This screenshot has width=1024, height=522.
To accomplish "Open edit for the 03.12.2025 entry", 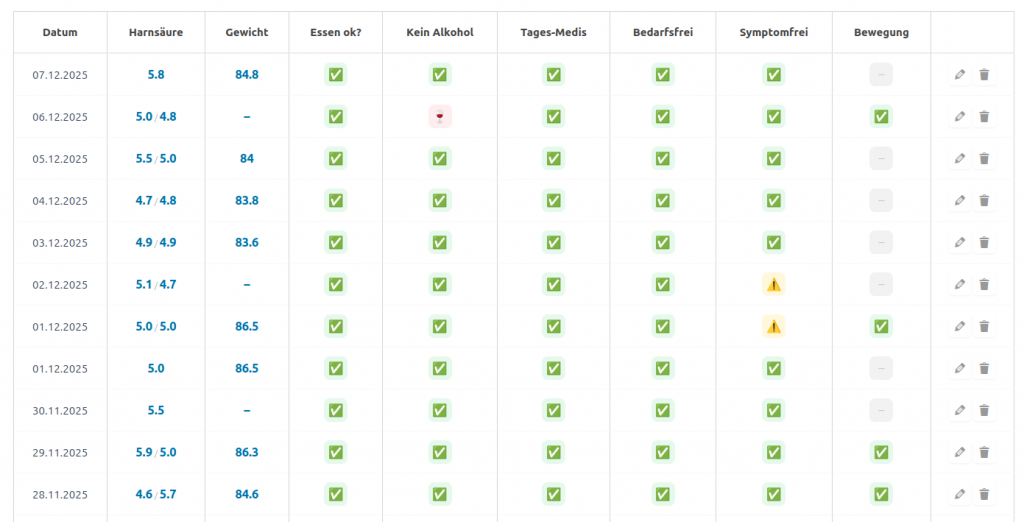I will coord(960,243).
